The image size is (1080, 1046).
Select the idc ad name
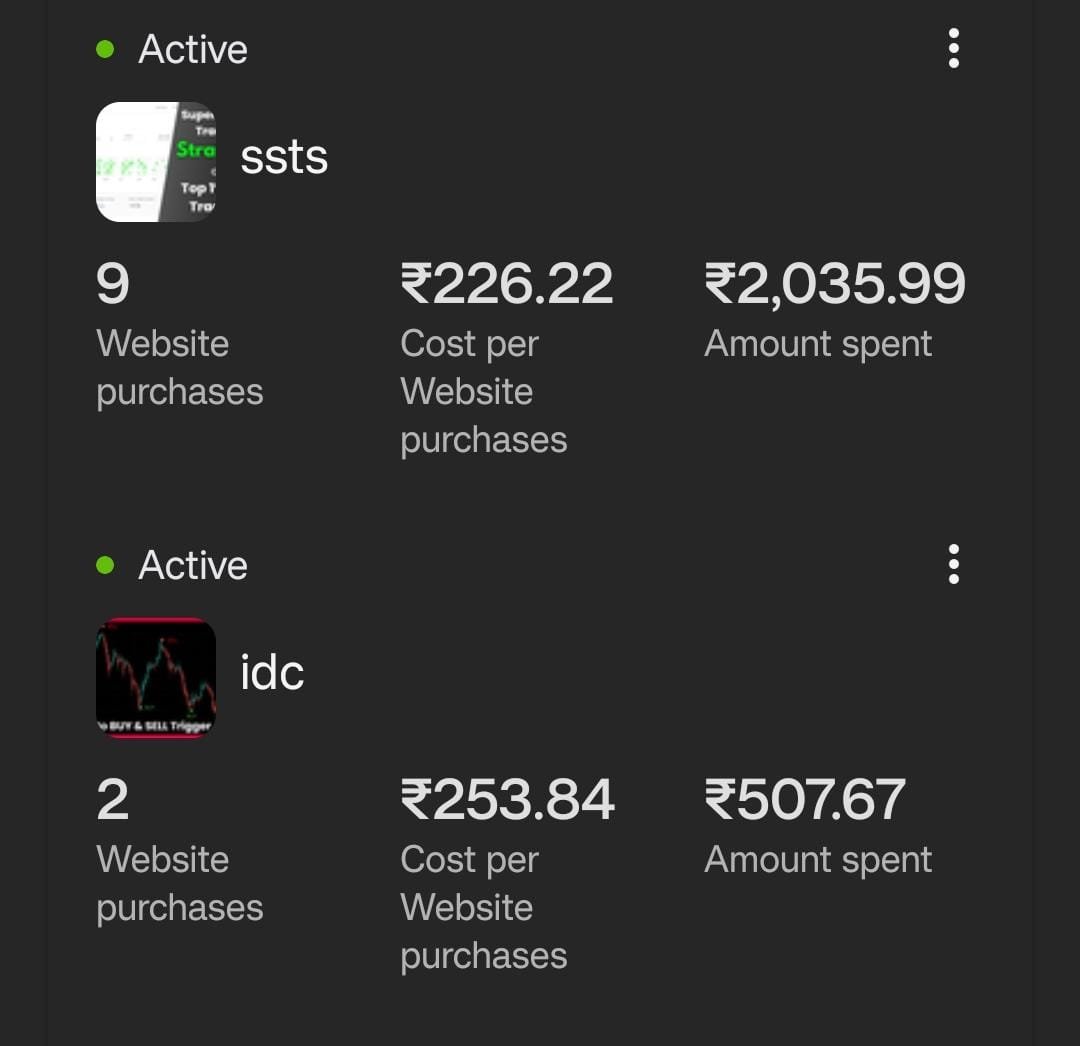tap(272, 673)
